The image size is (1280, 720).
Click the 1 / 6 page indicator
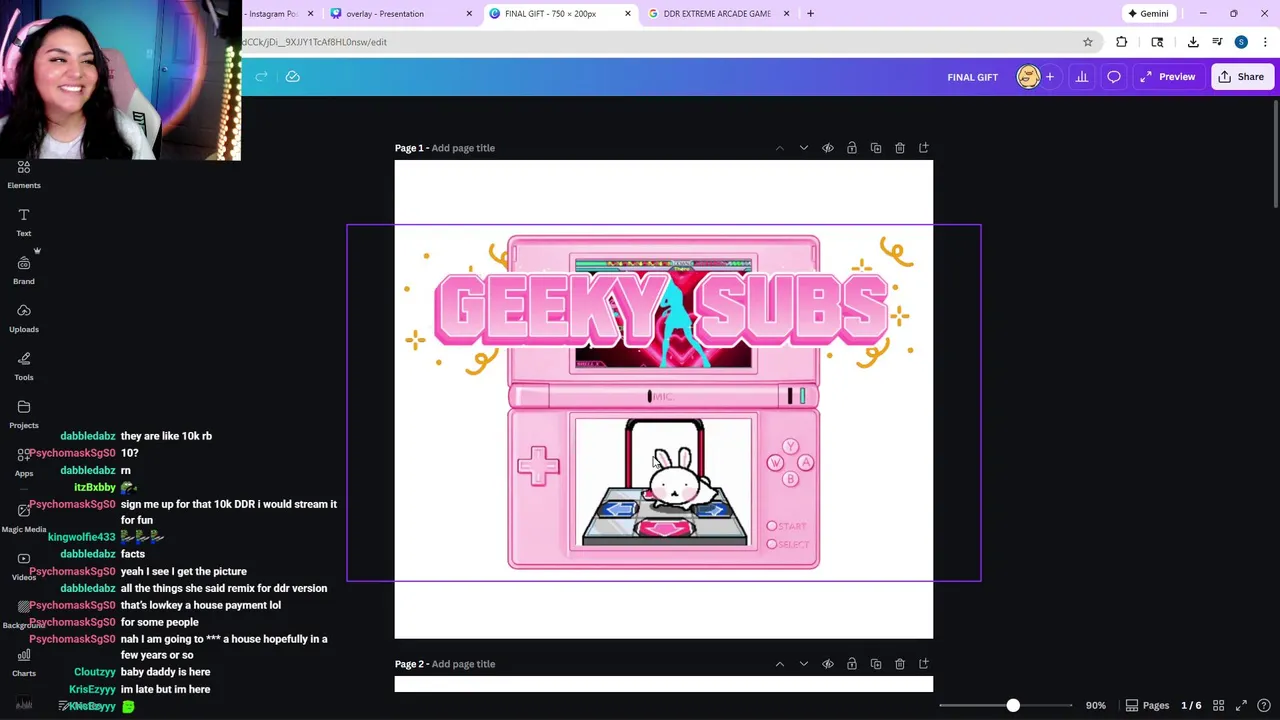coord(1191,706)
